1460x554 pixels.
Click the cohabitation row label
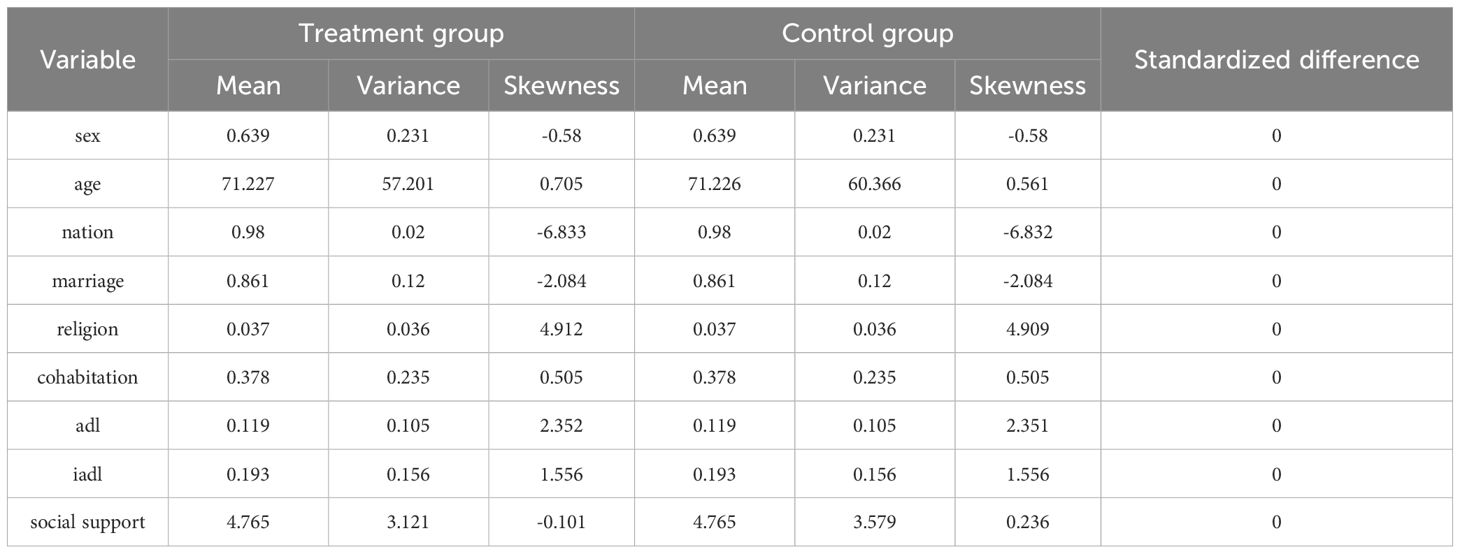(88, 377)
